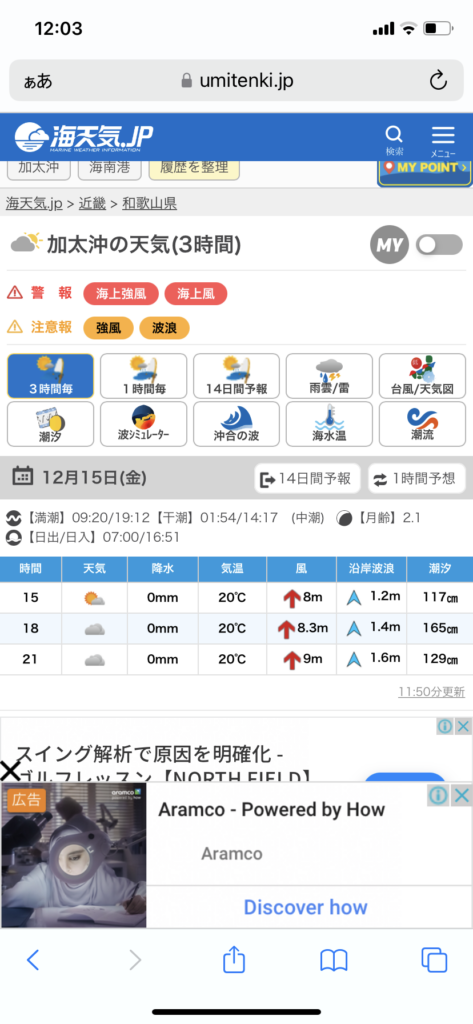Follow the 和歌山県 breadcrumb link
The height and width of the screenshot is (1024, 473).
pyautogui.click(x=149, y=203)
